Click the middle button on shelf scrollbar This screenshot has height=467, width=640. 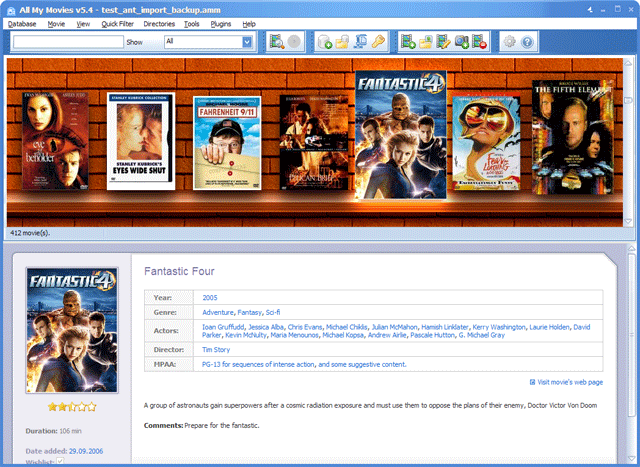[x=628, y=100]
